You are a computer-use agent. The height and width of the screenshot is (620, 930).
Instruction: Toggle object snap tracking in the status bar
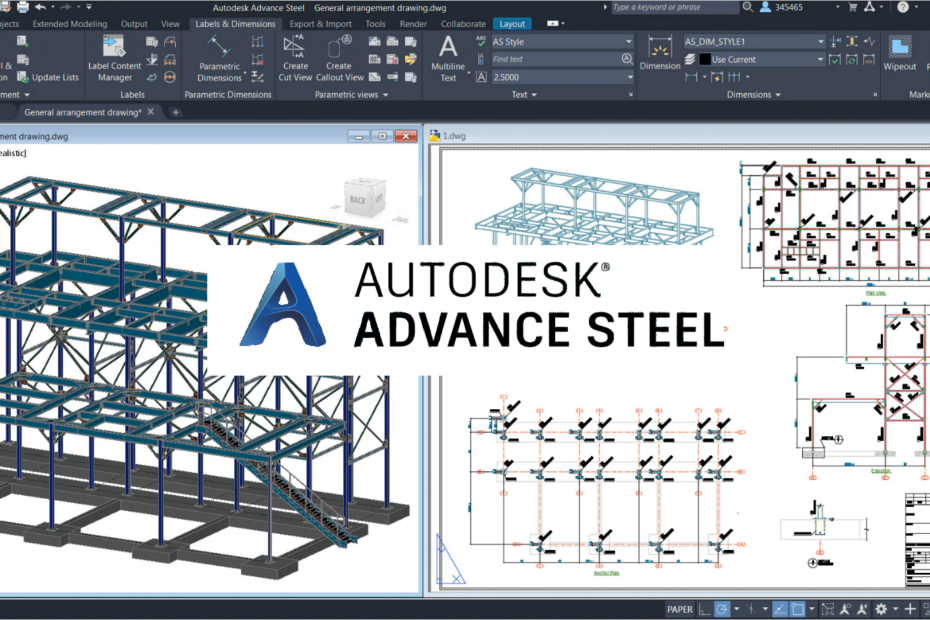tap(780, 609)
